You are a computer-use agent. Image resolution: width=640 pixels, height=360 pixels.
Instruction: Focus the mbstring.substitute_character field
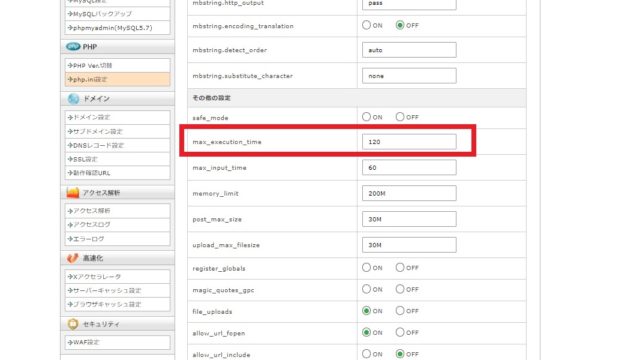click(409, 76)
